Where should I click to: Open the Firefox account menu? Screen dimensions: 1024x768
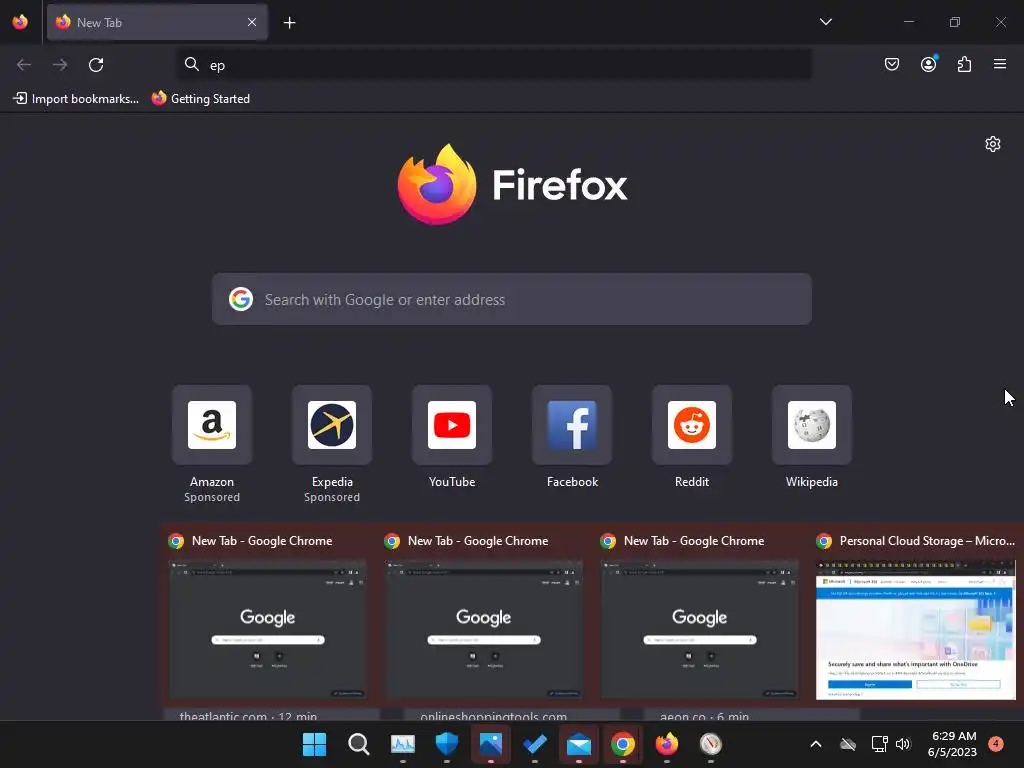coord(928,64)
